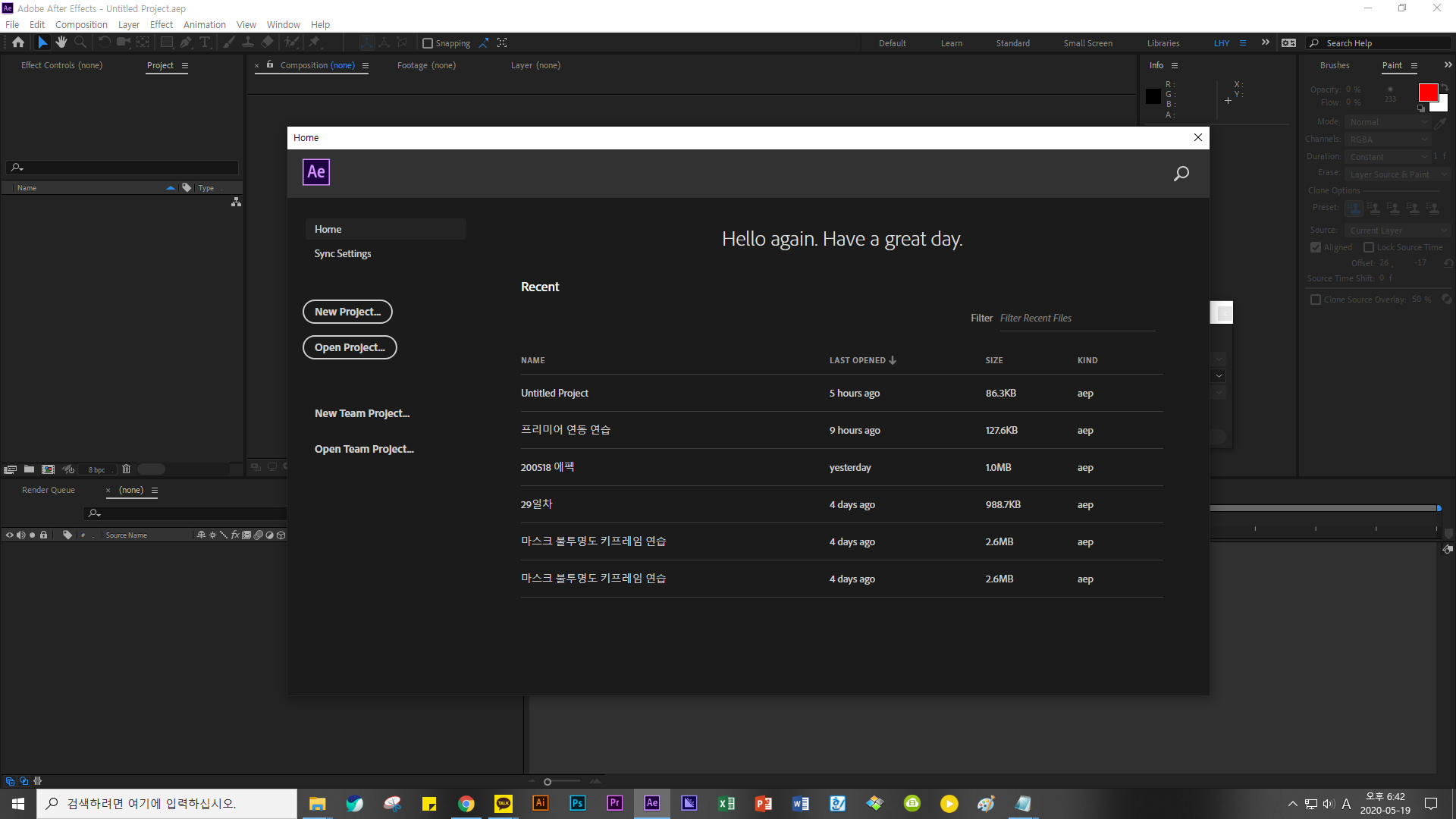Enable Lock Source Time checkbox
The image size is (1456, 819).
[x=1369, y=247]
